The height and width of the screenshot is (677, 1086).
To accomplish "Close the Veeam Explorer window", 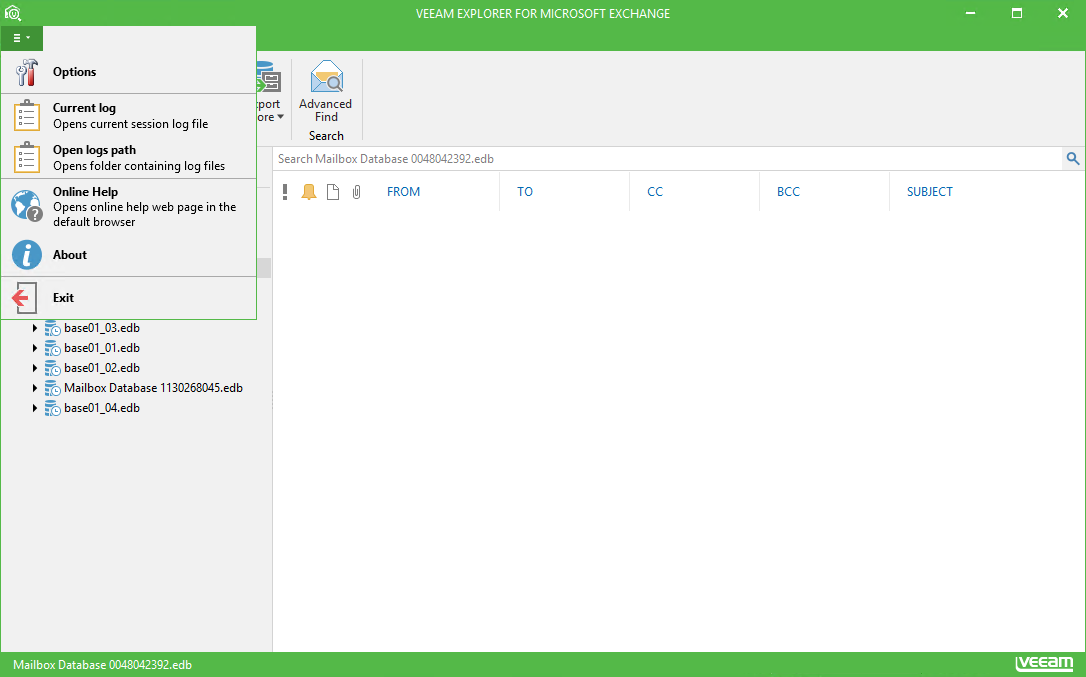I will pyautogui.click(x=1062, y=13).
